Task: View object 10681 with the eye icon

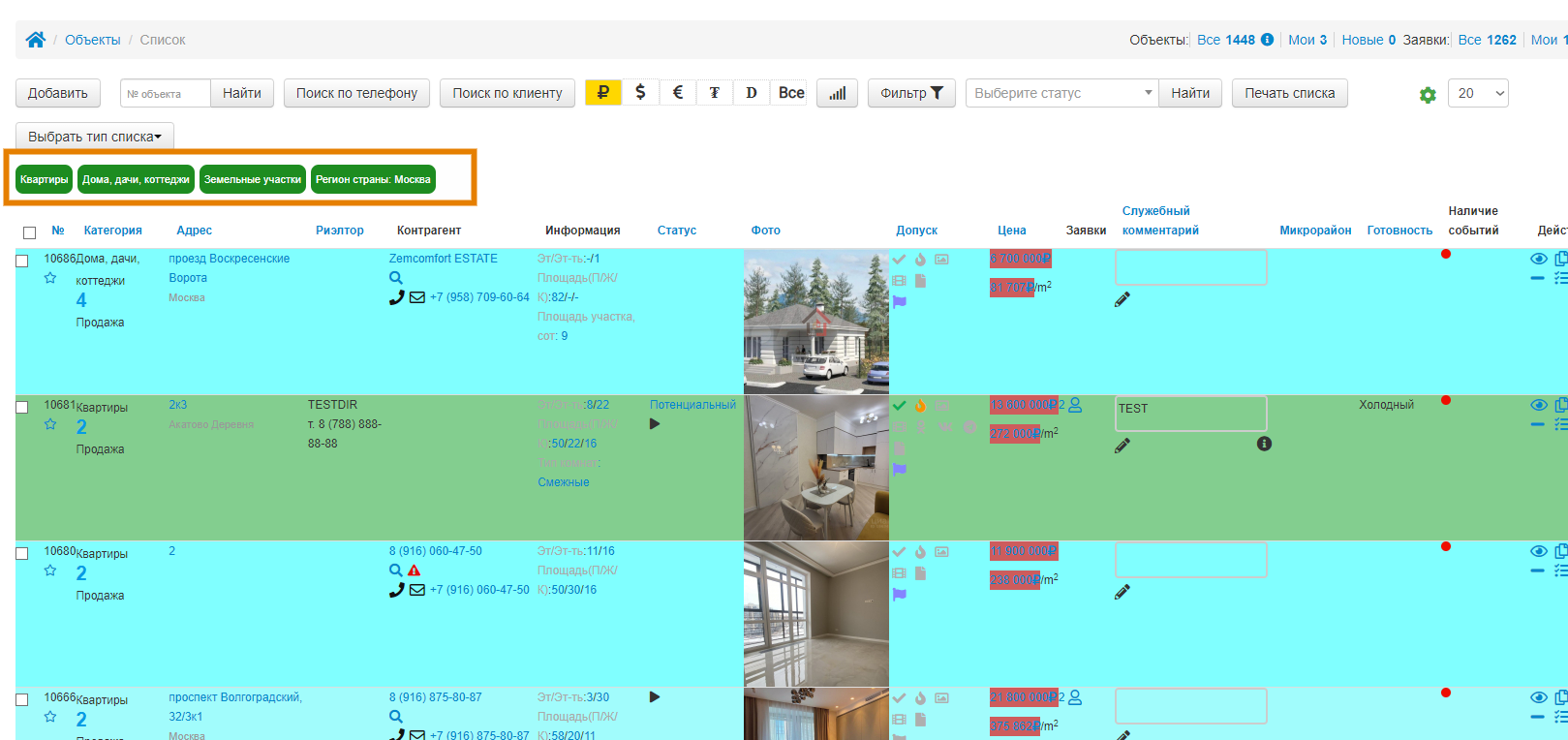Action: click(x=1538, y=405)
